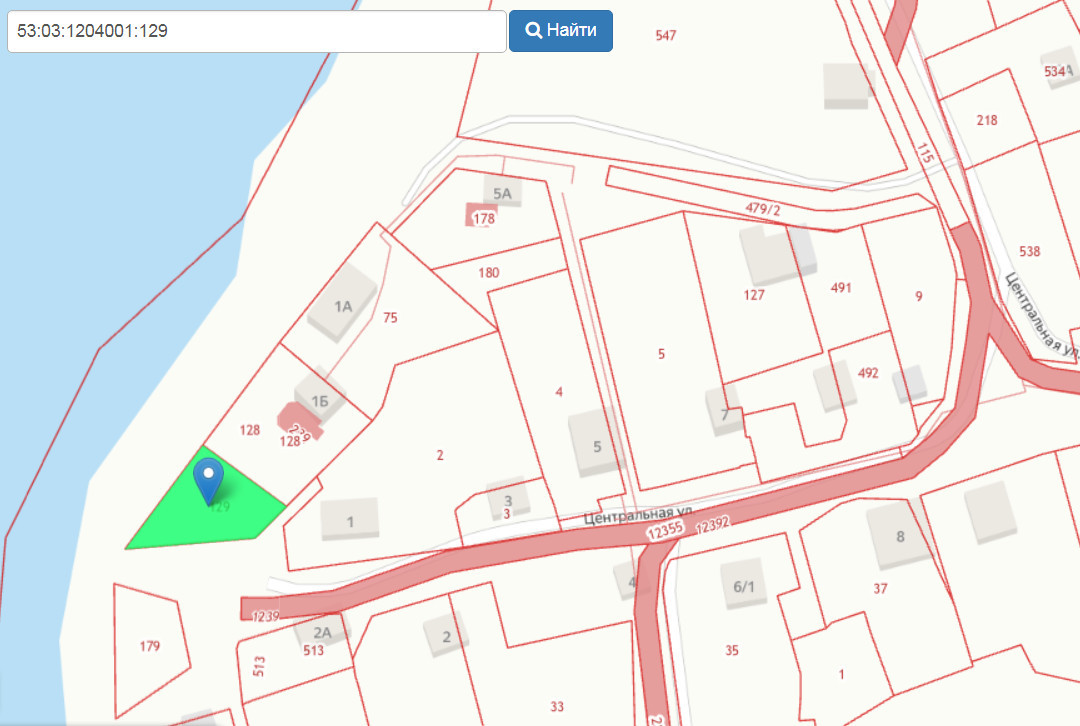The width and height of the screenshot is (1080, 726).
Task: Click the rotated label 115
Action: [x=925, y=153]
